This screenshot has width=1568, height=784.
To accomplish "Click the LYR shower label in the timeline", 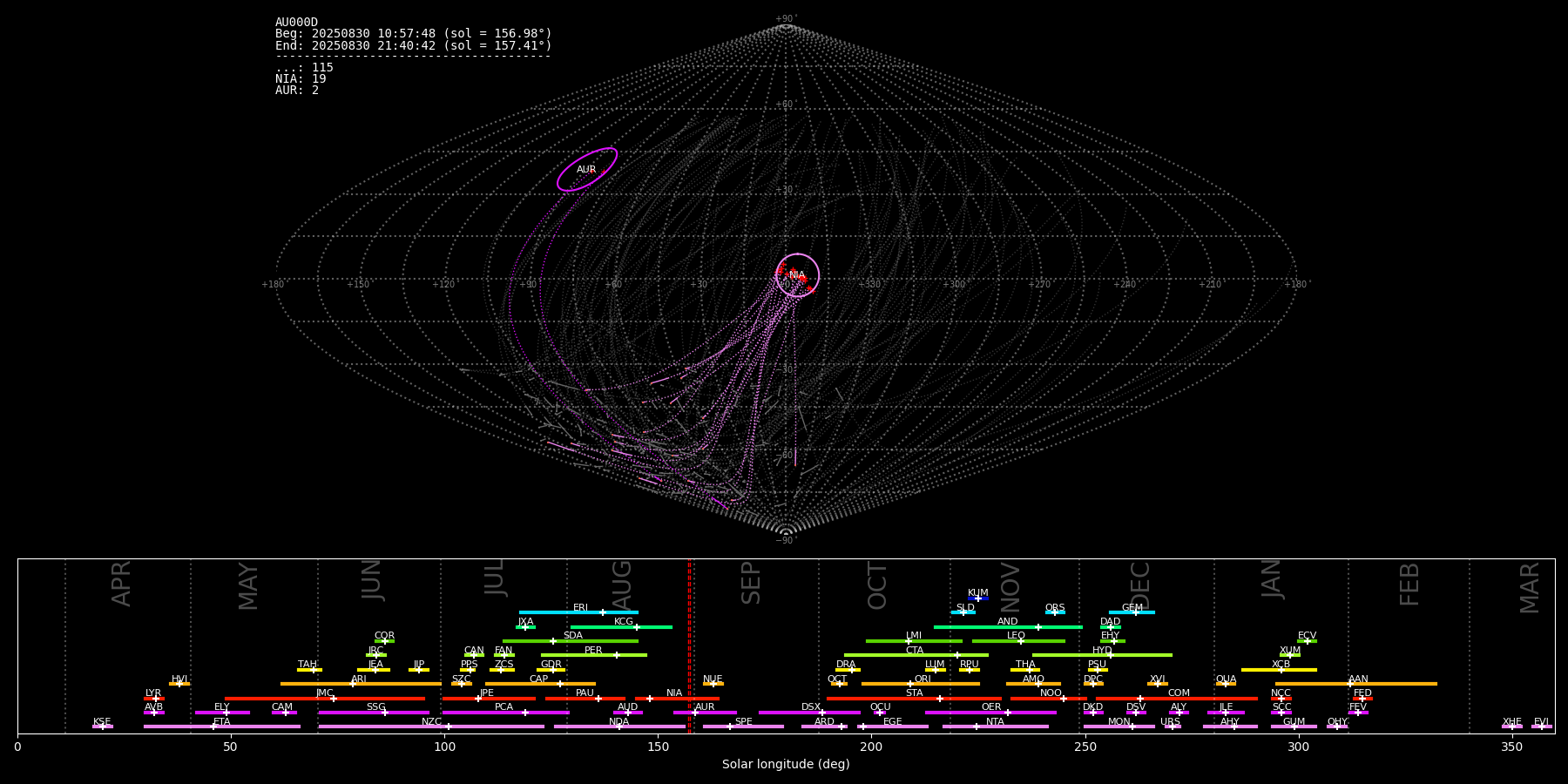I will pos(153,693).
